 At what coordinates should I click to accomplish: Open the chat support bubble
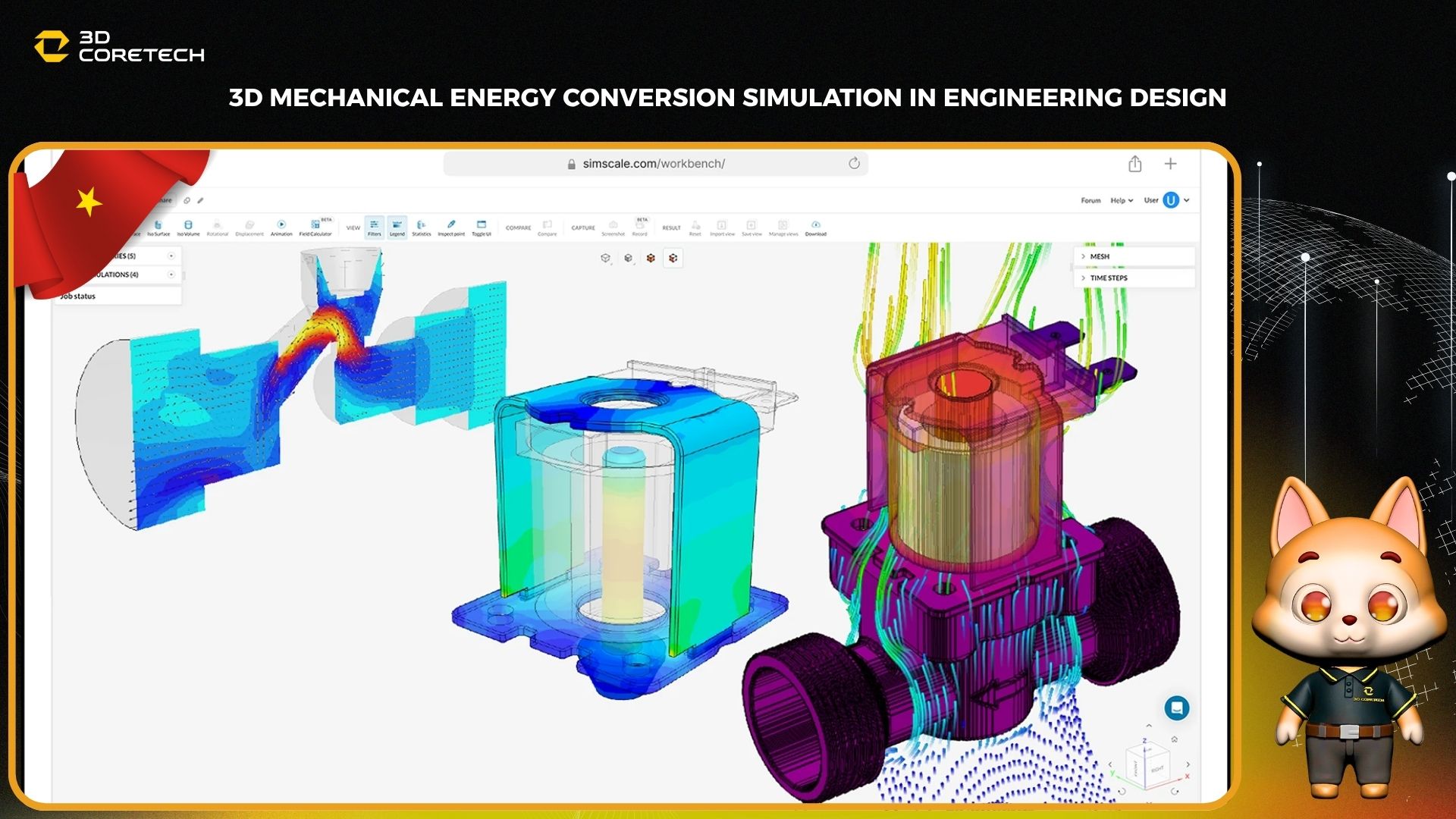click(x=1176, y=708)
